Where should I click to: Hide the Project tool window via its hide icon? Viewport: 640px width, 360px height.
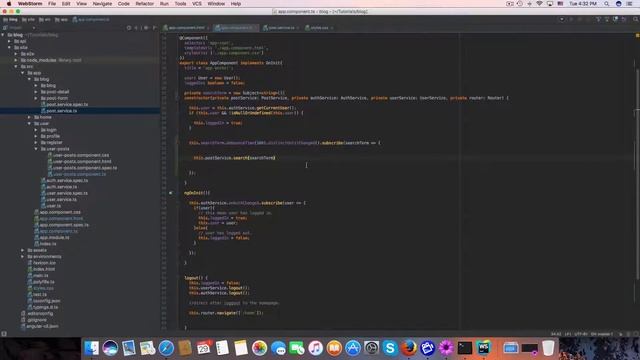(154, 28)
